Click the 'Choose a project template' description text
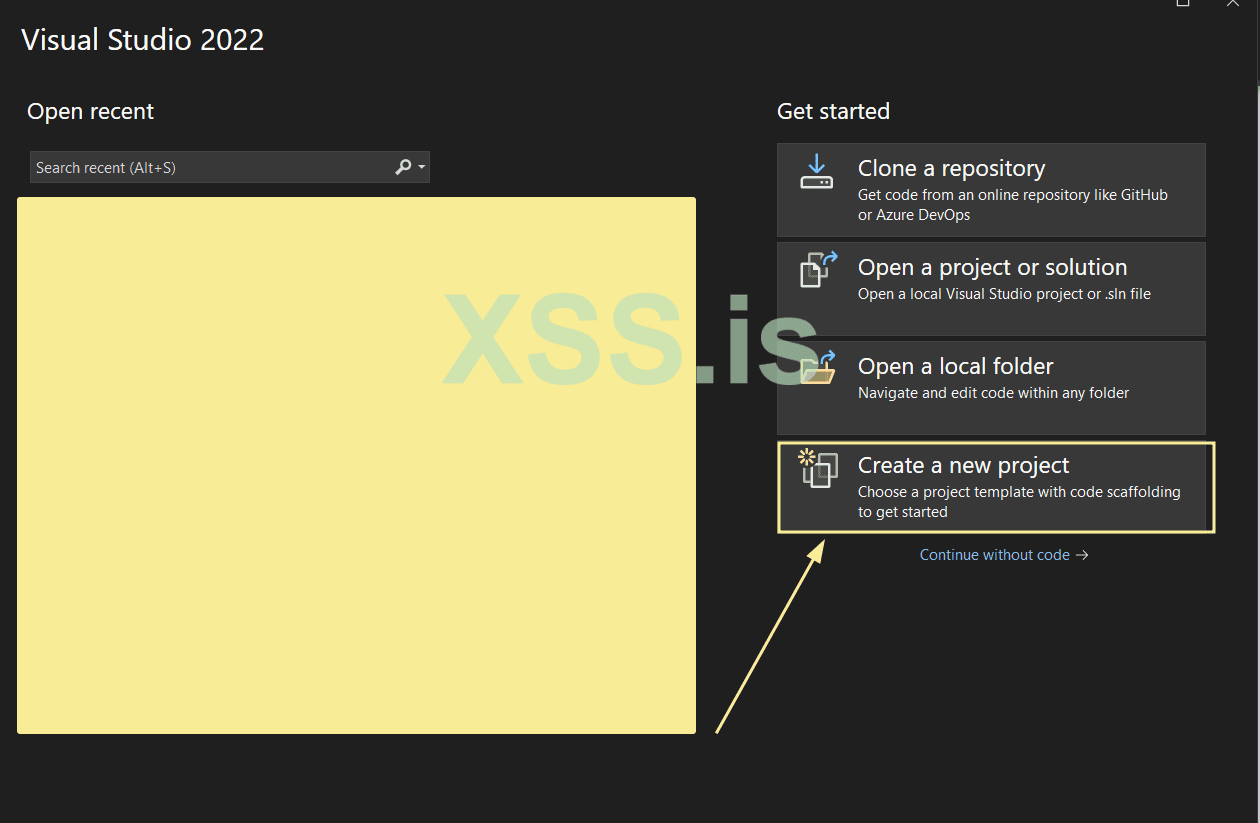The width and height of the screenshot is (1260, 823). [x=1019, y=502]
